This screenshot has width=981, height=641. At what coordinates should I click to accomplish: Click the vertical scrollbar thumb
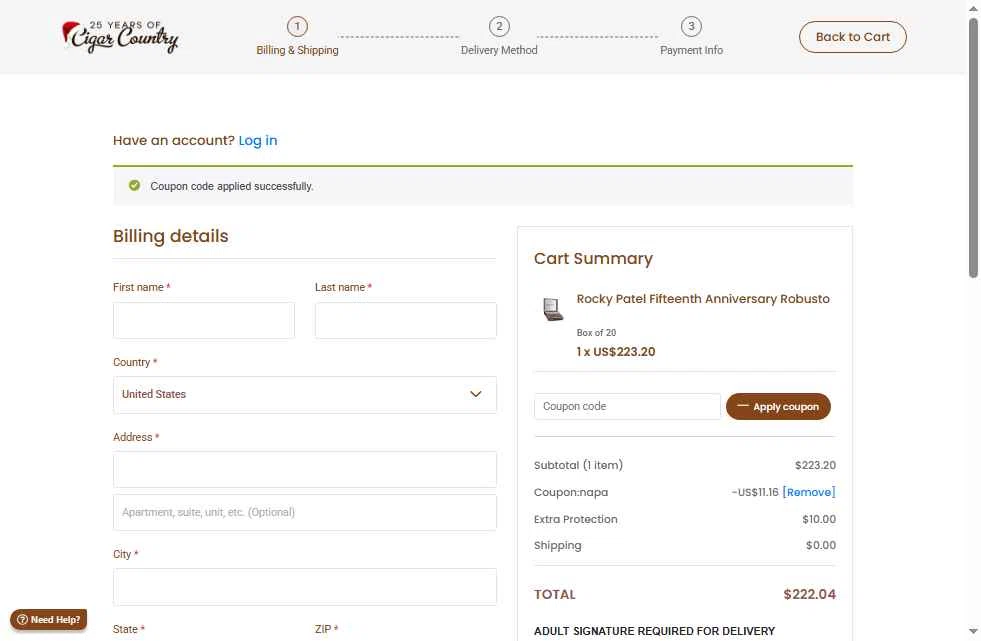click(x=973, y=147)
